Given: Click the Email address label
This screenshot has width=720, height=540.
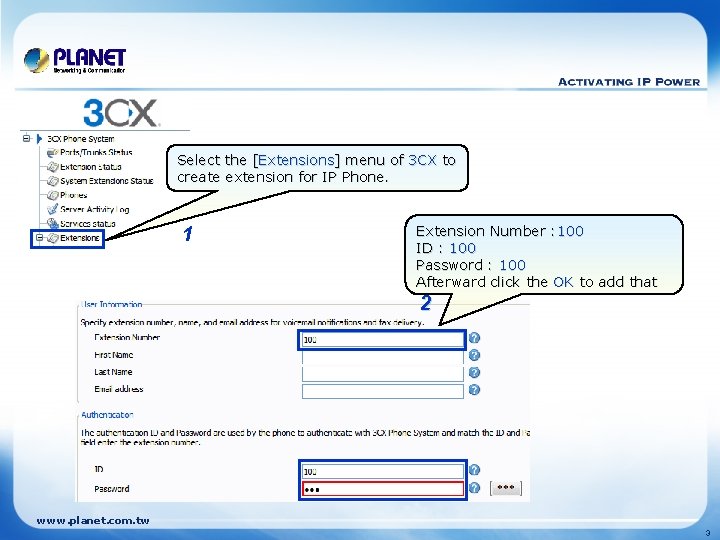Looking at the screenshot, I should point(118,389).
